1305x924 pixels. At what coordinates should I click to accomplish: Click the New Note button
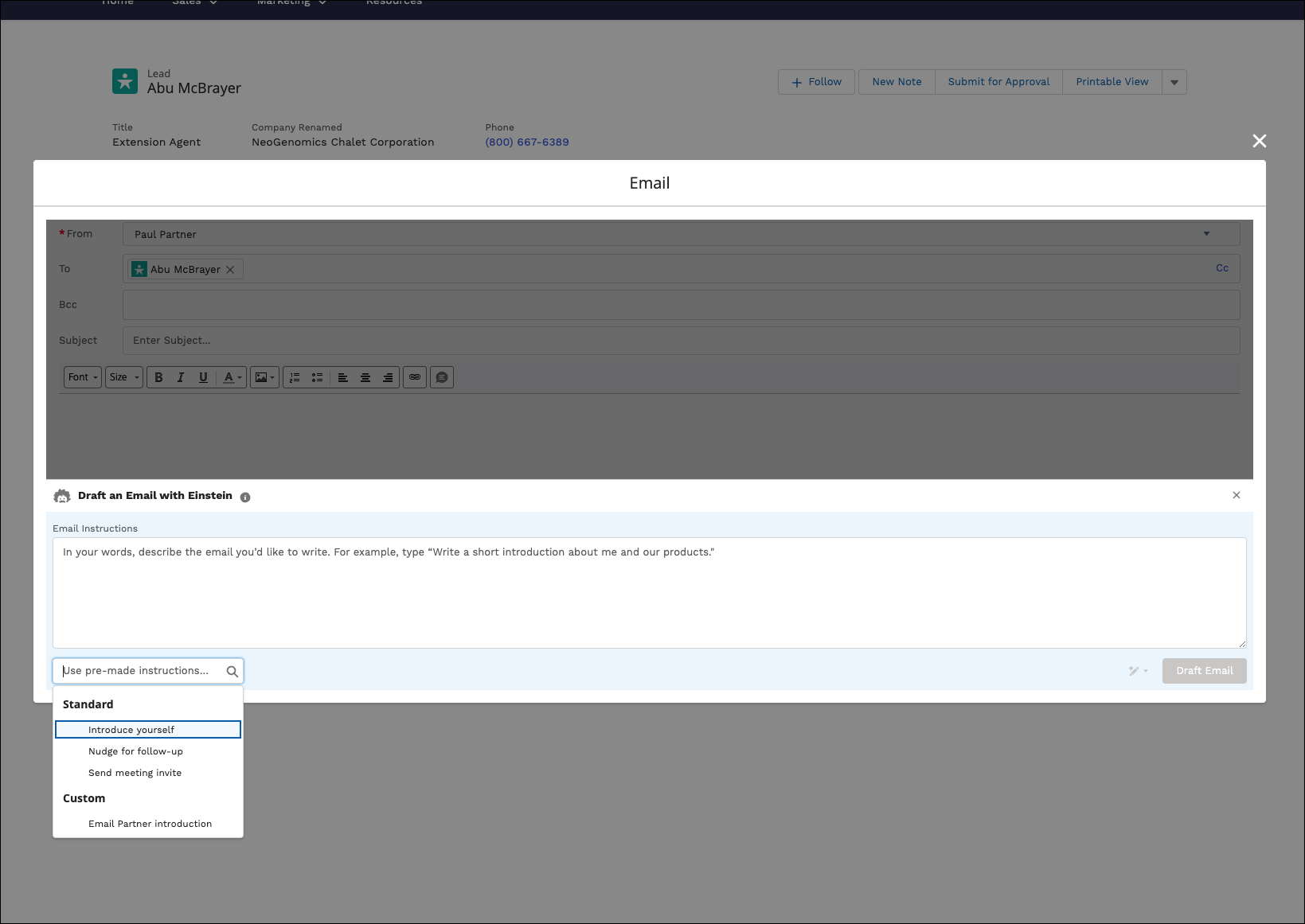(897, 82)
